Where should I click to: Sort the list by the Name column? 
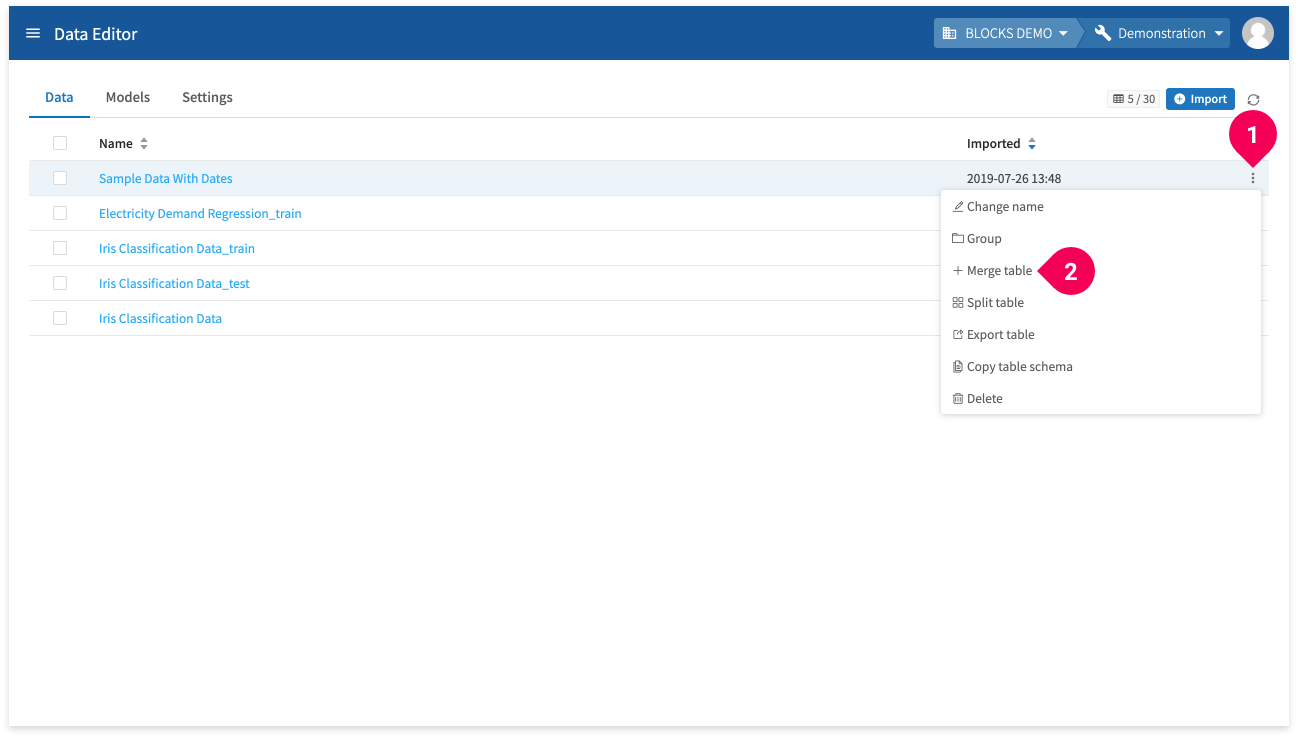click(123, 144)
